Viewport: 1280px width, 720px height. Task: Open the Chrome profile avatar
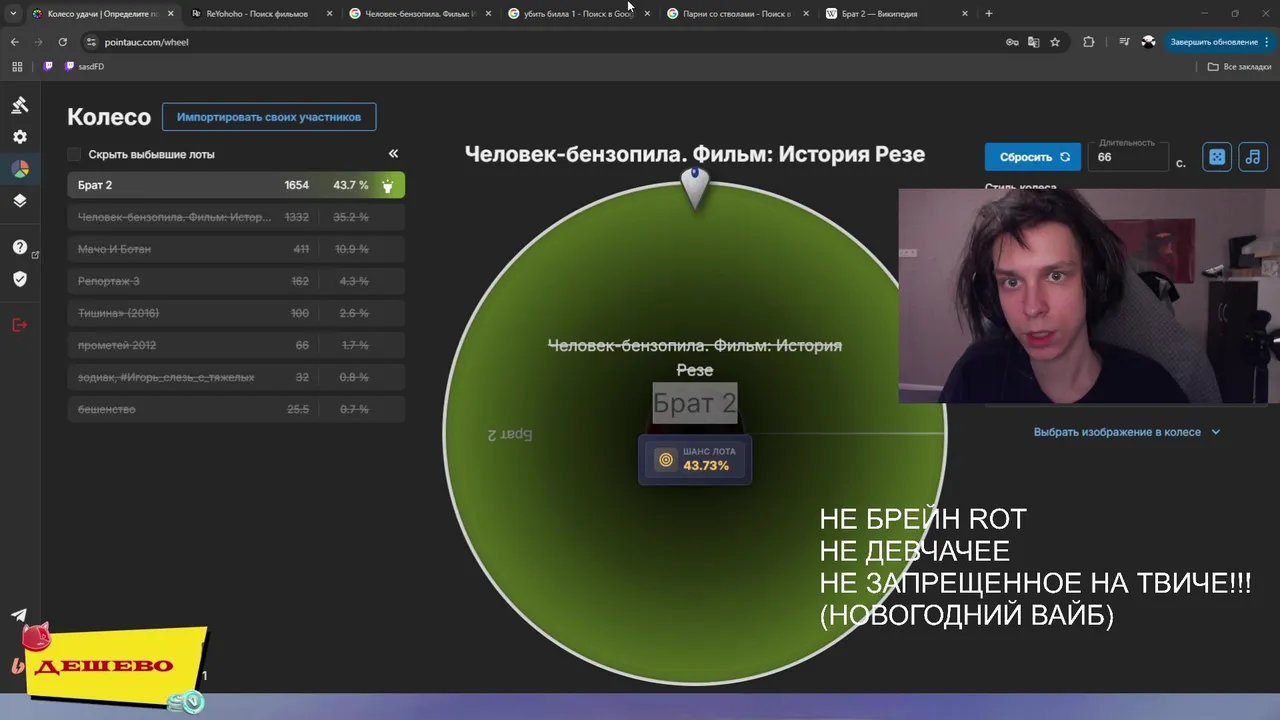1148,42
